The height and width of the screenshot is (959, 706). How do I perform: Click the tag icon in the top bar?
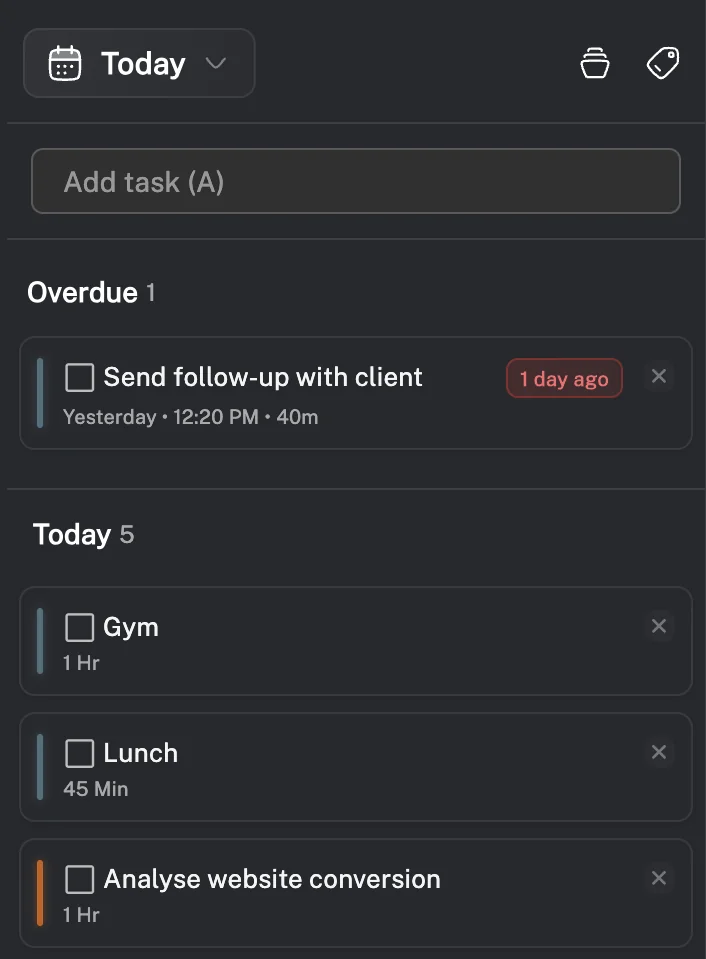[x=662, y=62]
